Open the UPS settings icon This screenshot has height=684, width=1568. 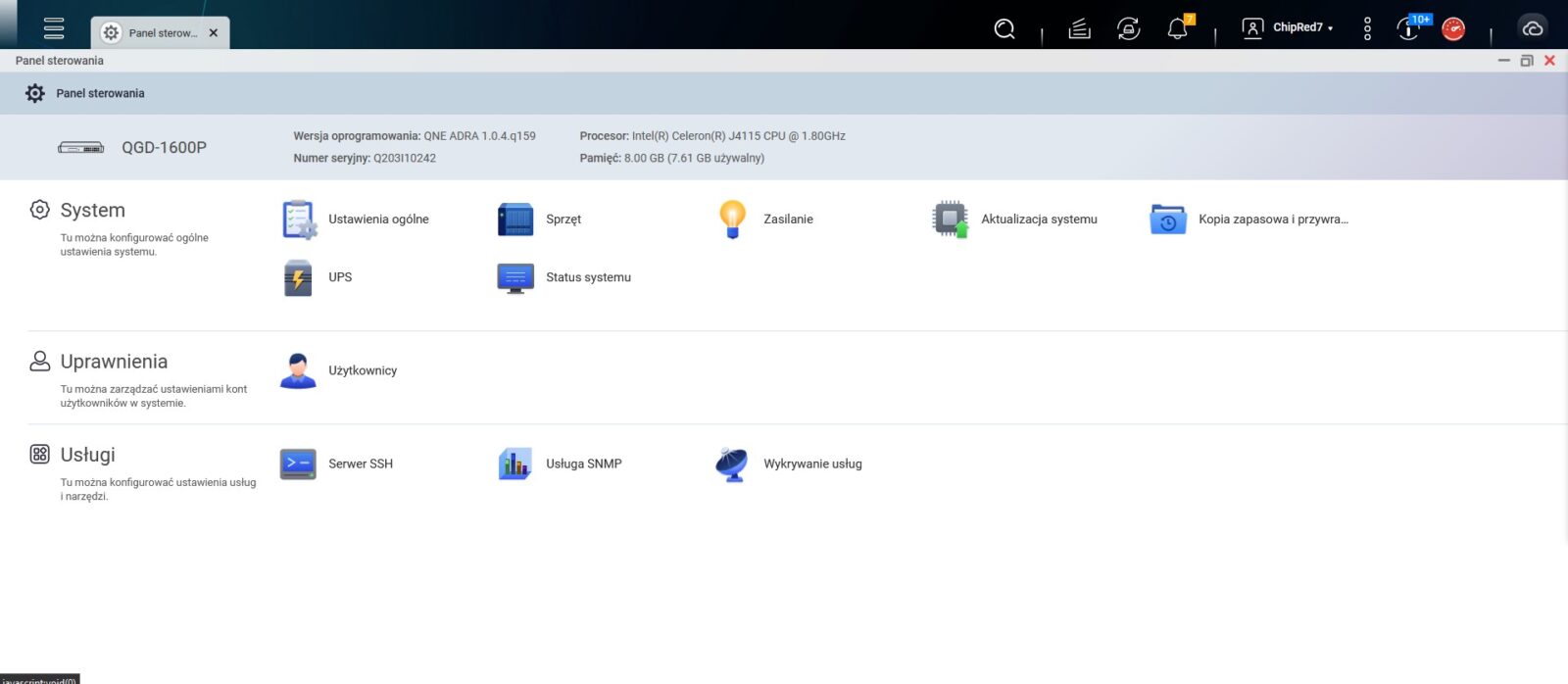(x=299, y=278)
